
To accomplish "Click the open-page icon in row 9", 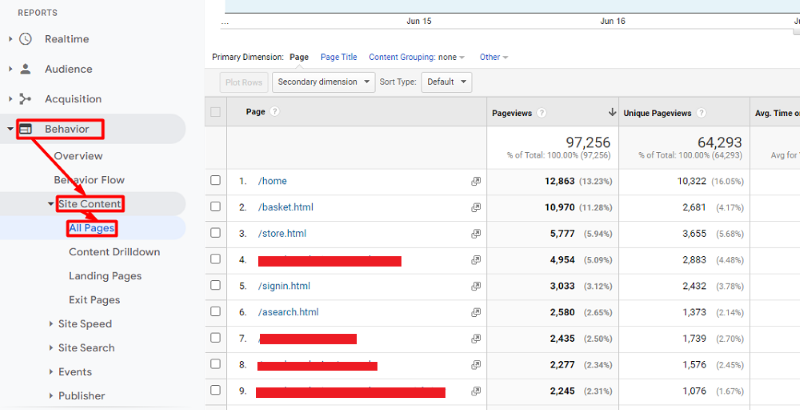I will click(476, 391).
